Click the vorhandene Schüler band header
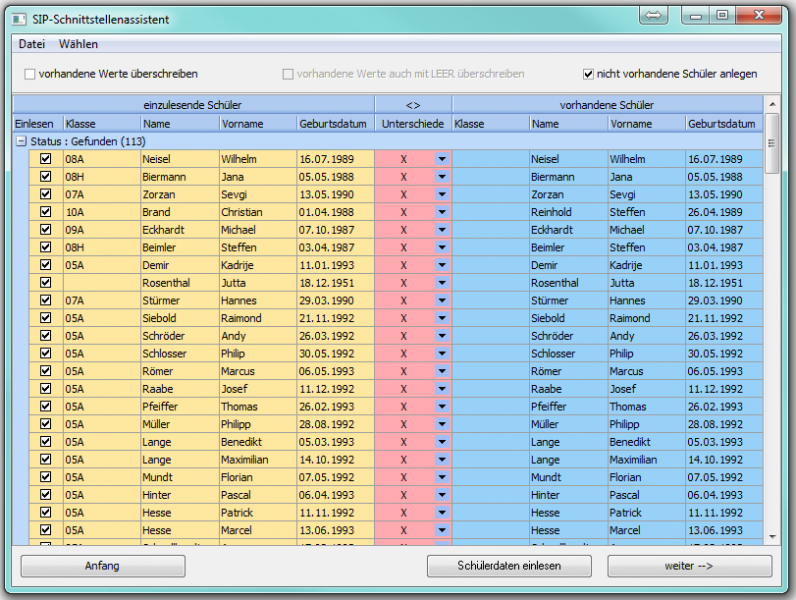The image size is (796, 600). (607, 105)
